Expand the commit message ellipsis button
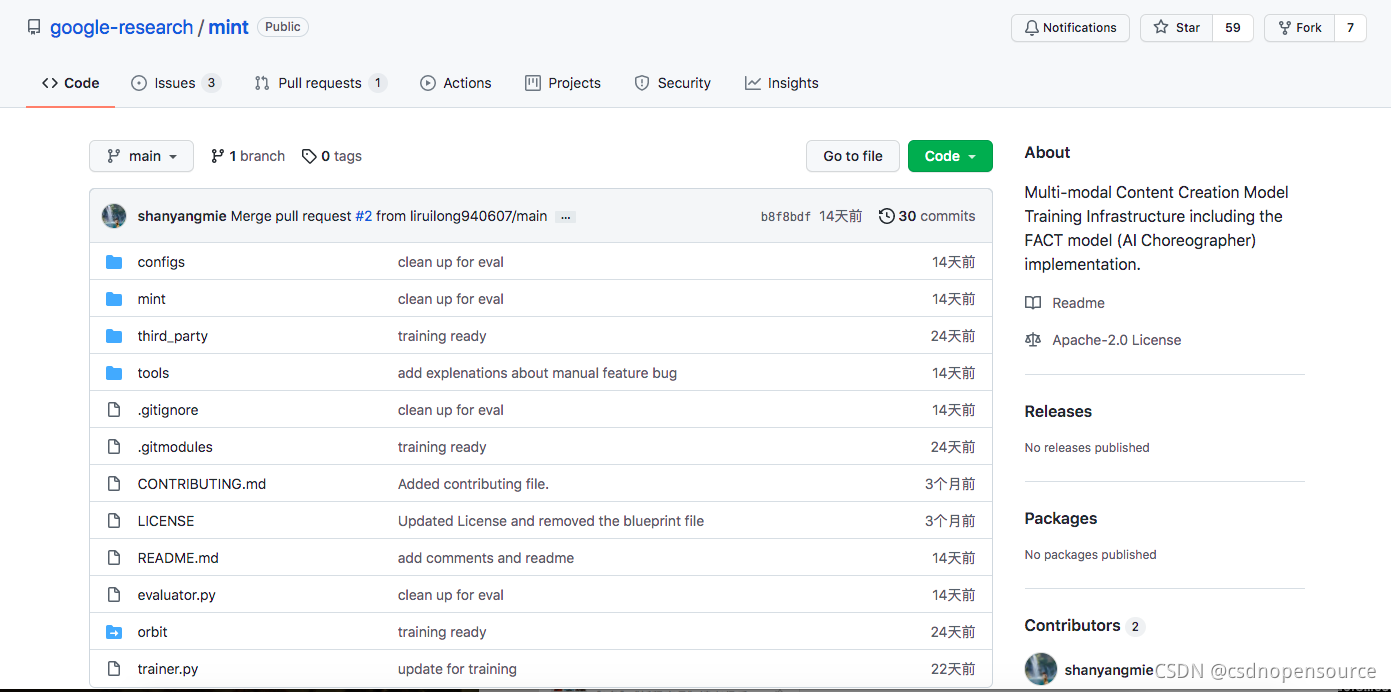1391x692 pixels. coord(566,216)
